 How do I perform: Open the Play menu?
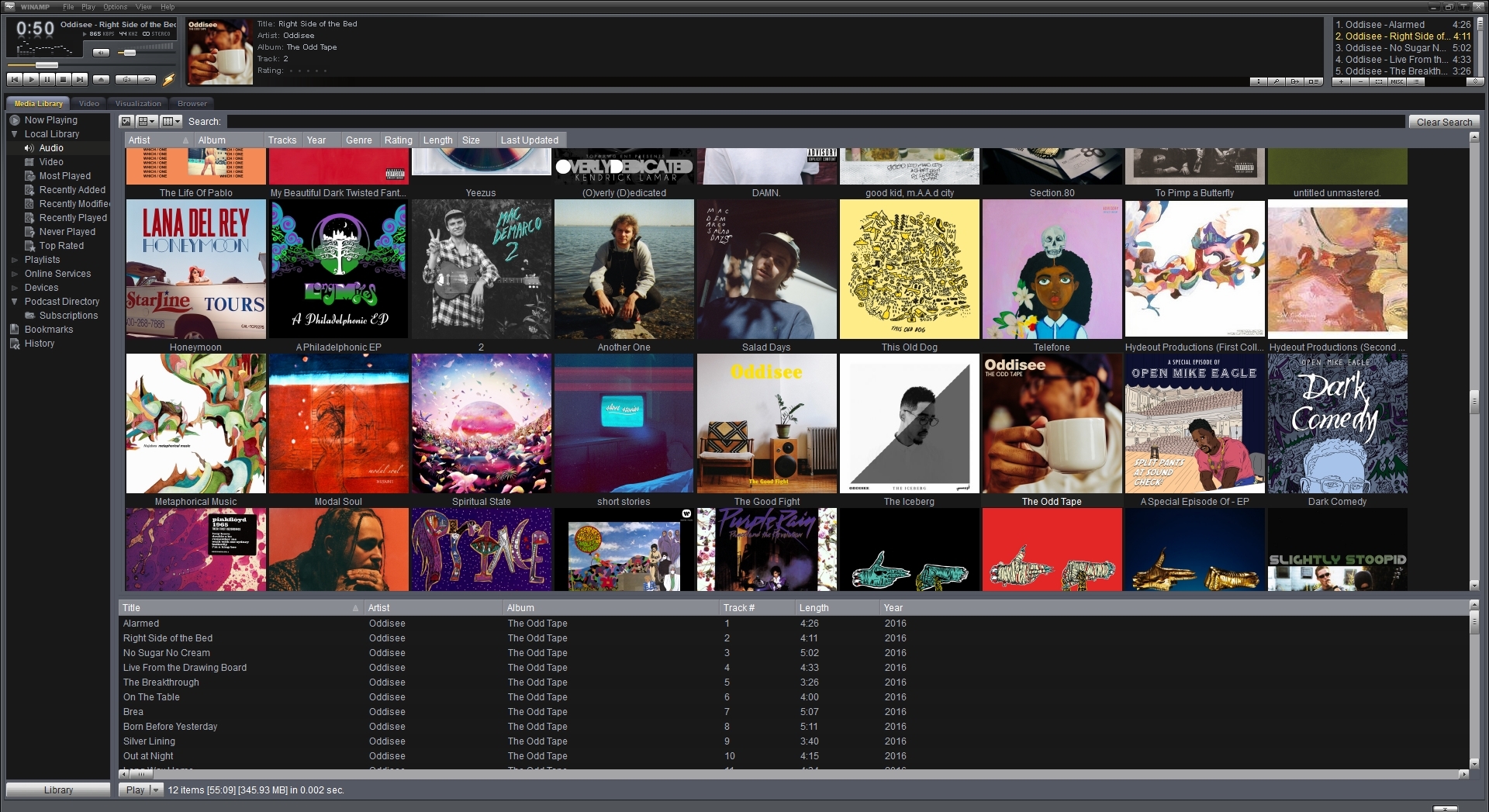coord(88,7)
